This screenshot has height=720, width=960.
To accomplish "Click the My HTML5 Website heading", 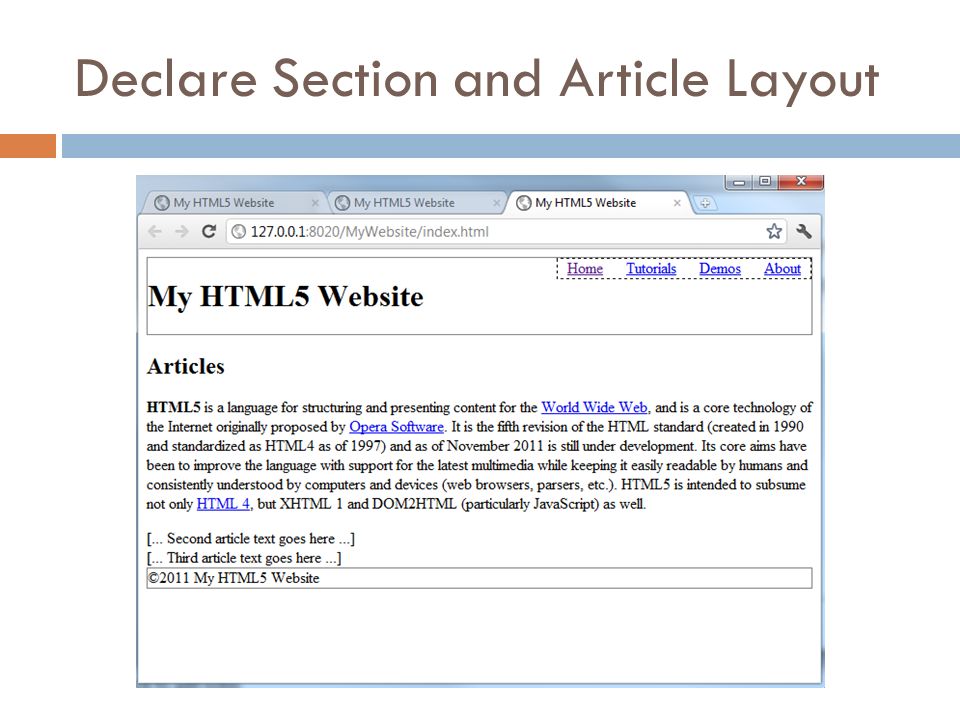I will (x=285, y=296).
